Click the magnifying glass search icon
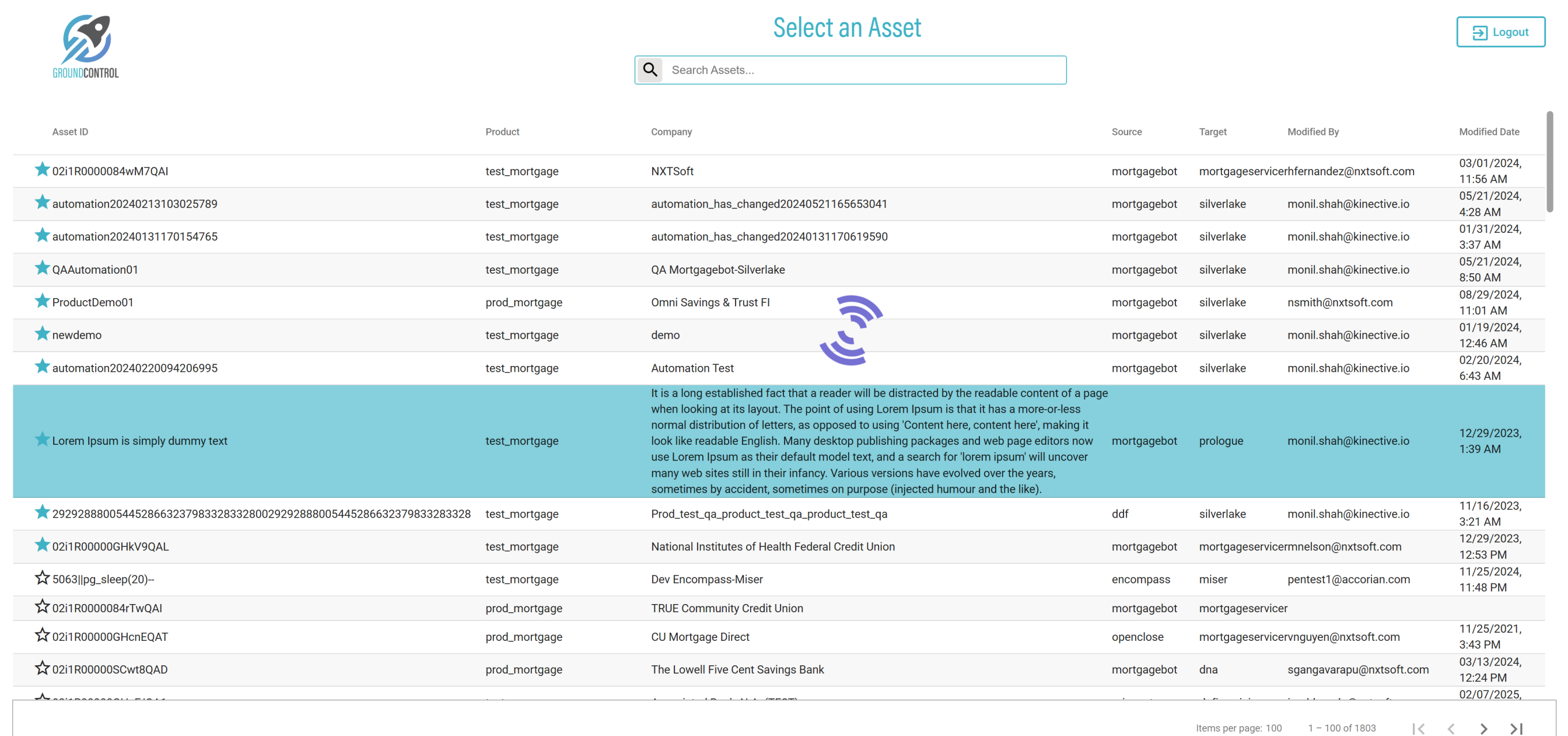The width and height of the screenshot is (1568, 736). point(649,70)
